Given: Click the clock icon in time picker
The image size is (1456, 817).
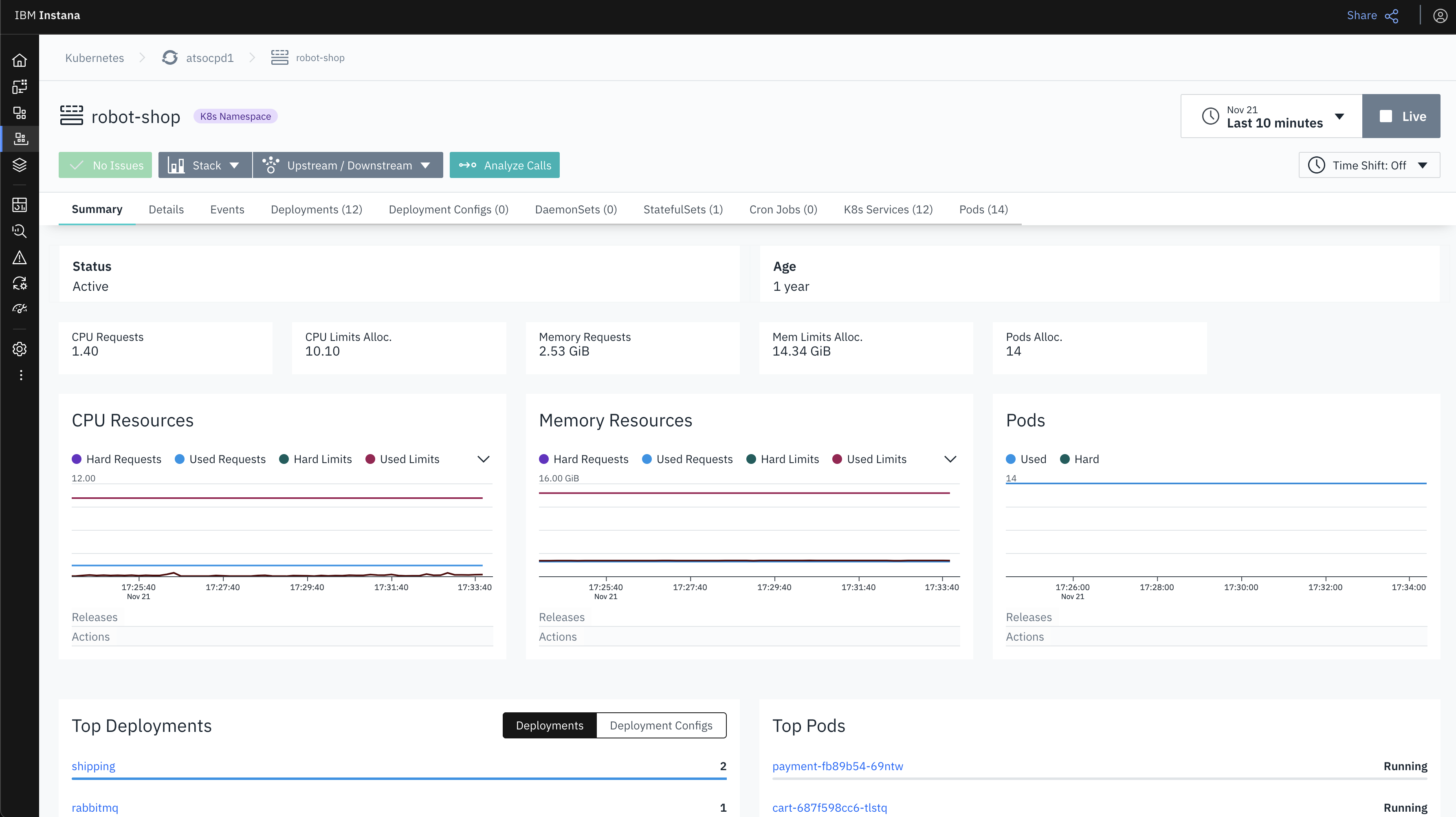Looking at the screenshot, I should pyautogui.click(x=1210, y=116).
